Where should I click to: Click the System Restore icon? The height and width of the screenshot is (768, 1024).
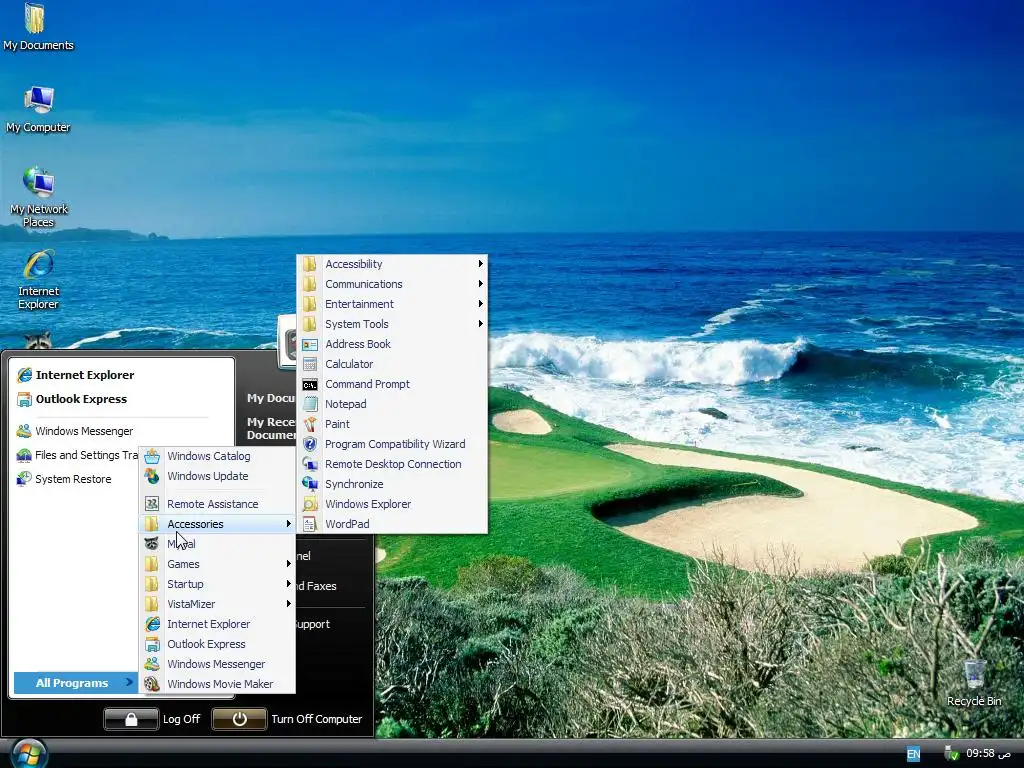24,479
